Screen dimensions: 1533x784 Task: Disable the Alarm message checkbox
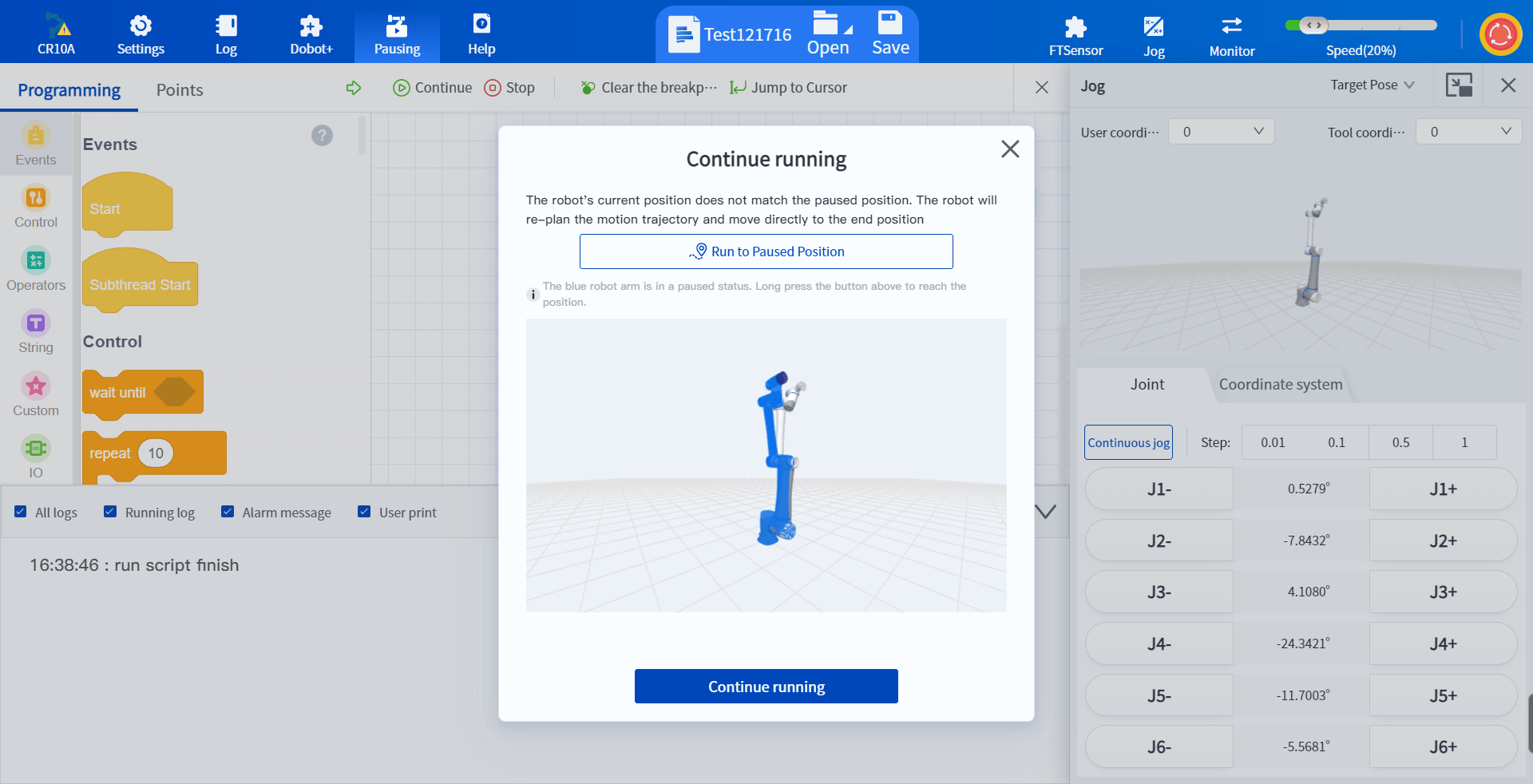tap(228, 512)
